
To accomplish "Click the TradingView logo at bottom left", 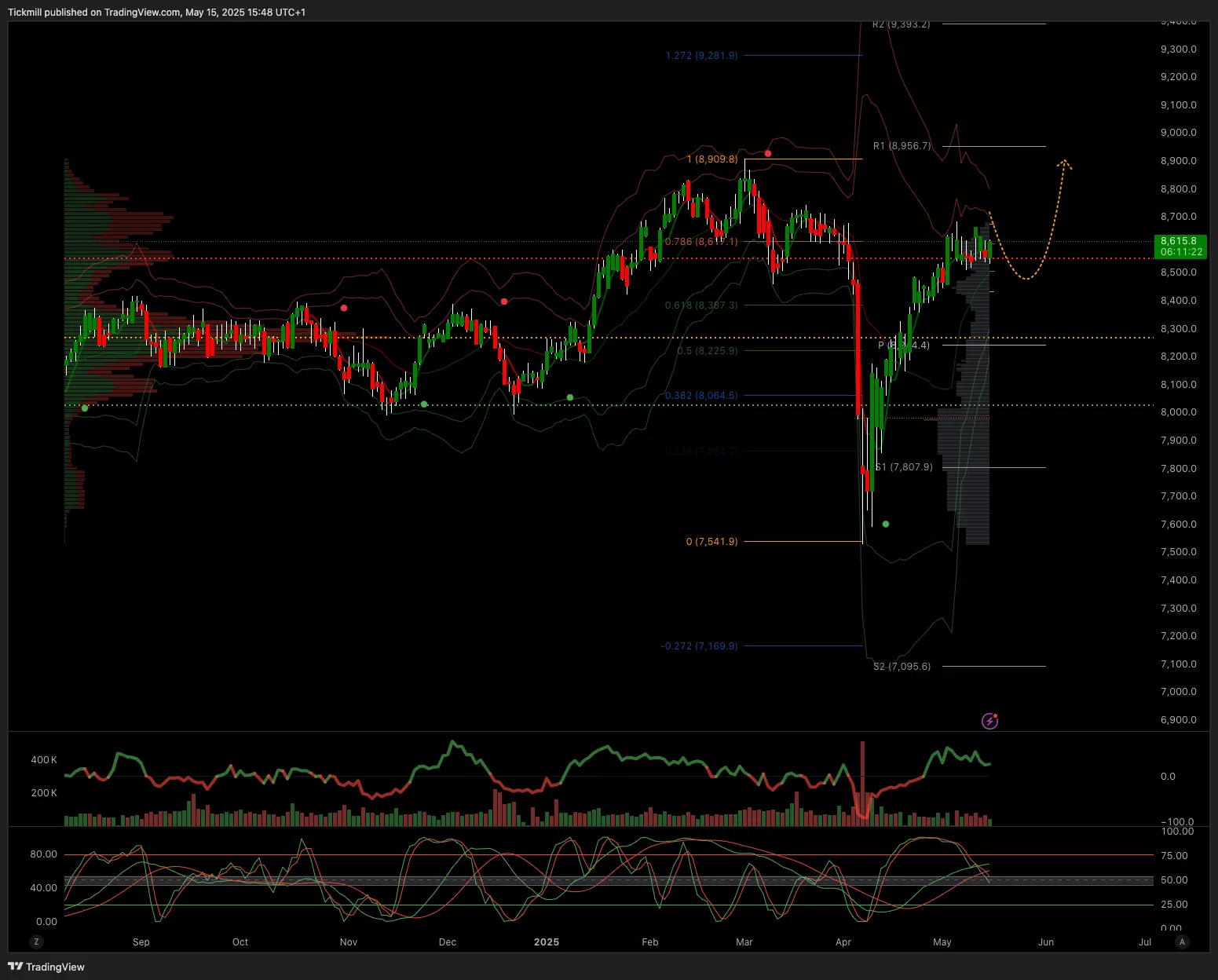I will (46, 967).
